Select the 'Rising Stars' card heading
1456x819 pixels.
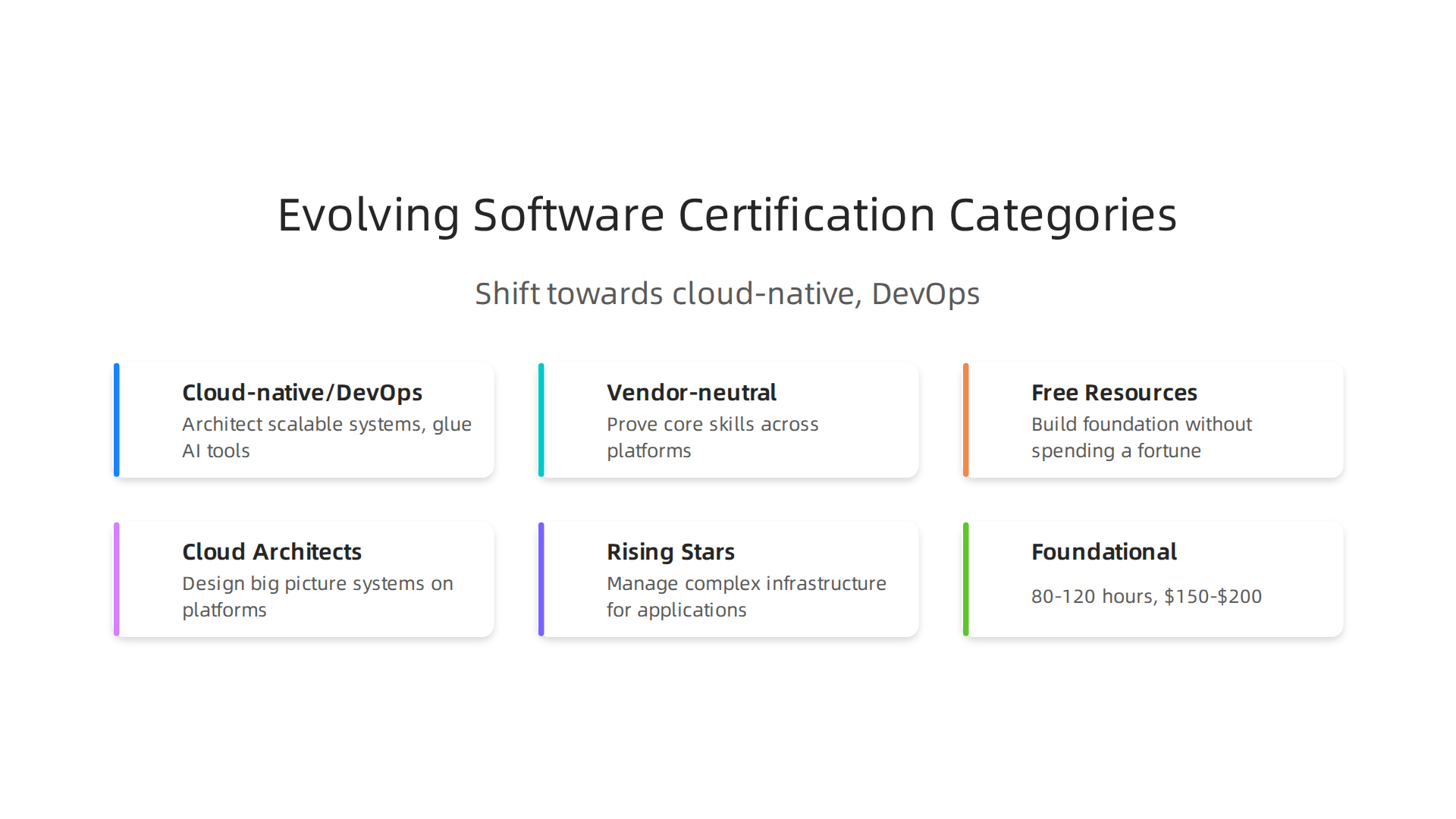pos(670,552)
